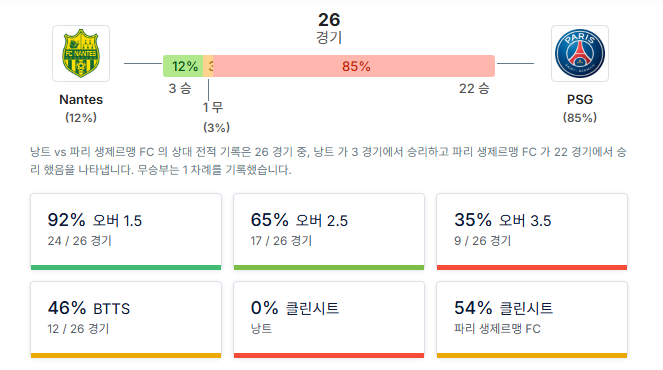
Task: Select the 54% clean sheet PSG card
Action: point(532,320)
